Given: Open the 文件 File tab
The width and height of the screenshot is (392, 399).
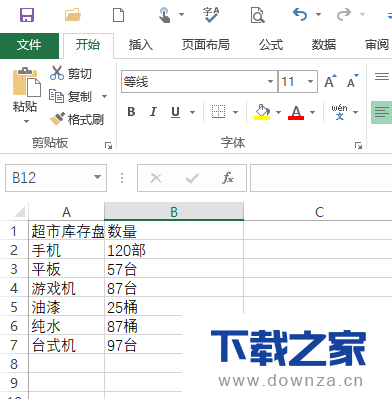Looking at the screenshot, I should pyautogui.click(x=29, y=46).
